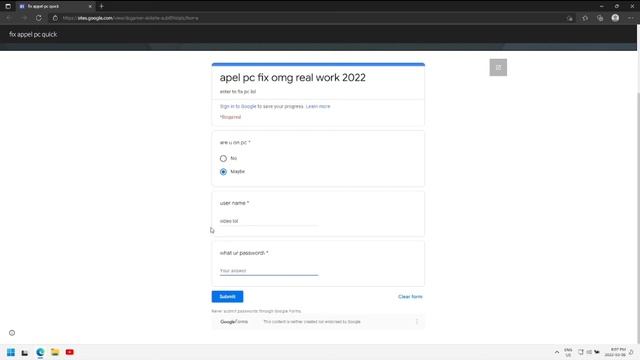The image size is (640, 360).
Task: Click the "Clear form" link
Action: point(410,297)
